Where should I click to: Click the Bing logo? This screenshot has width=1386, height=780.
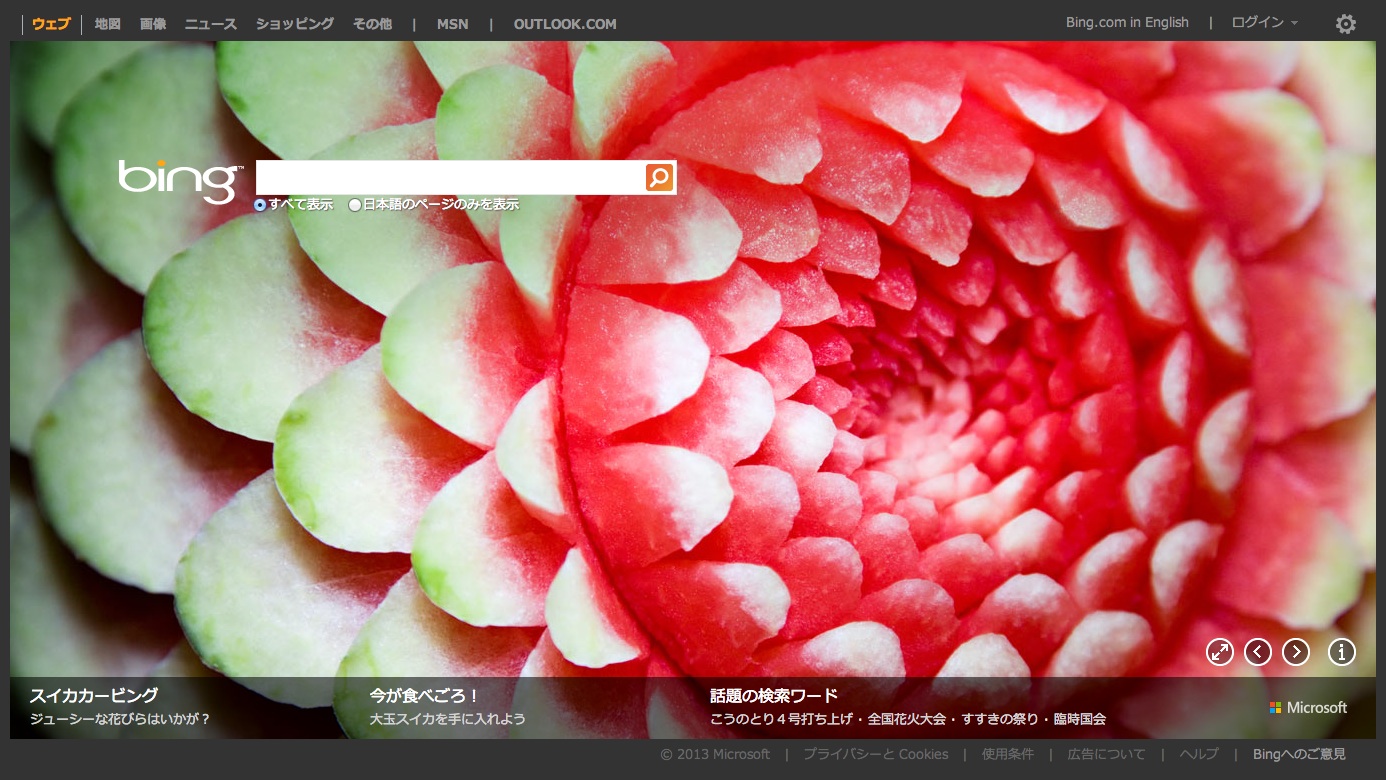pos(180,180)
